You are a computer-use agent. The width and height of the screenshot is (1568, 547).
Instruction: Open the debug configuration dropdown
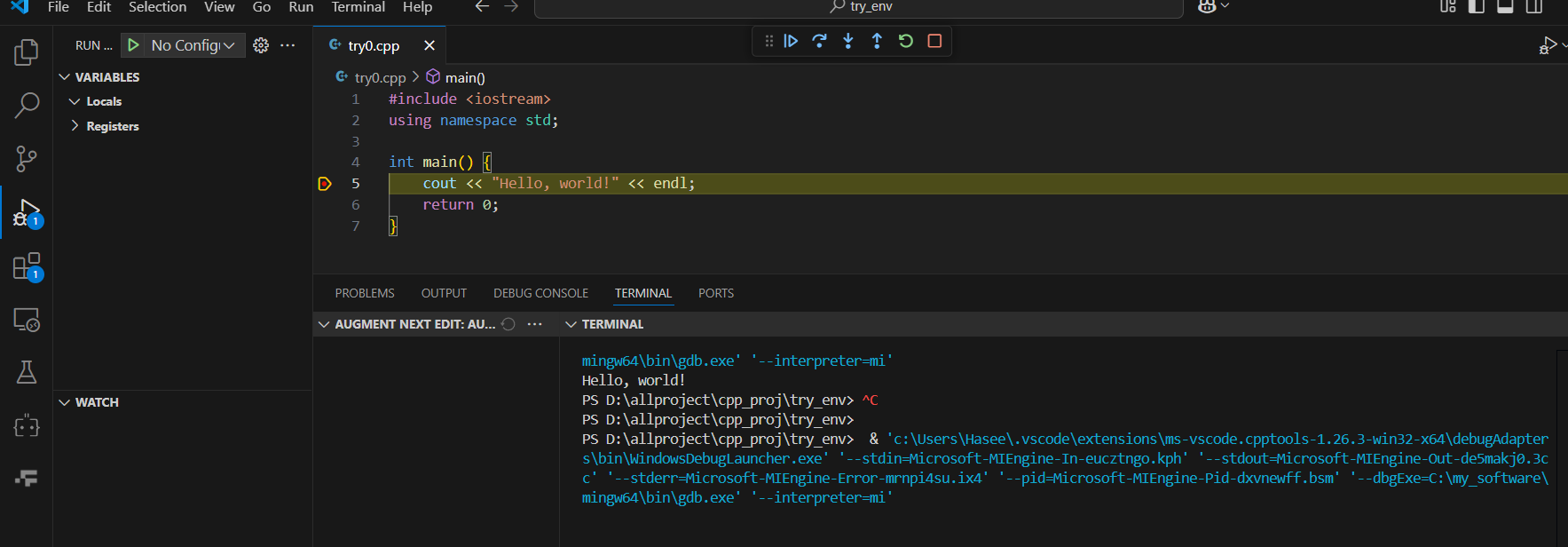tap(195, 45)
